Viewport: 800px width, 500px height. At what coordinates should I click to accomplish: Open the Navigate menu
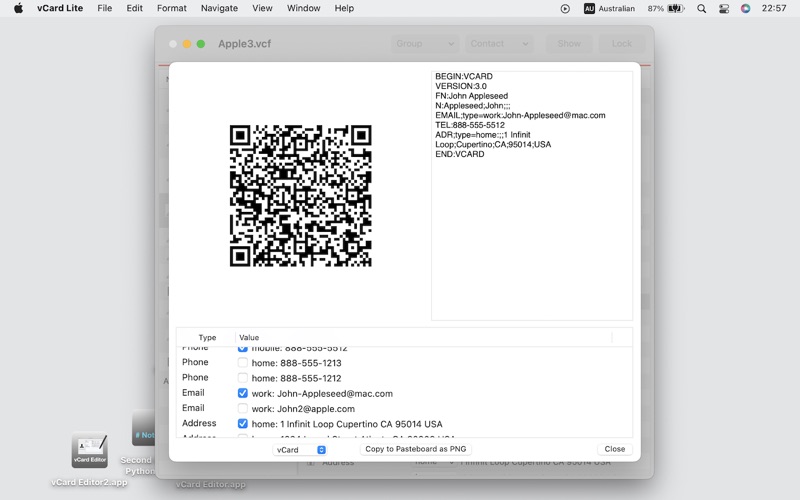coord(219,8)
